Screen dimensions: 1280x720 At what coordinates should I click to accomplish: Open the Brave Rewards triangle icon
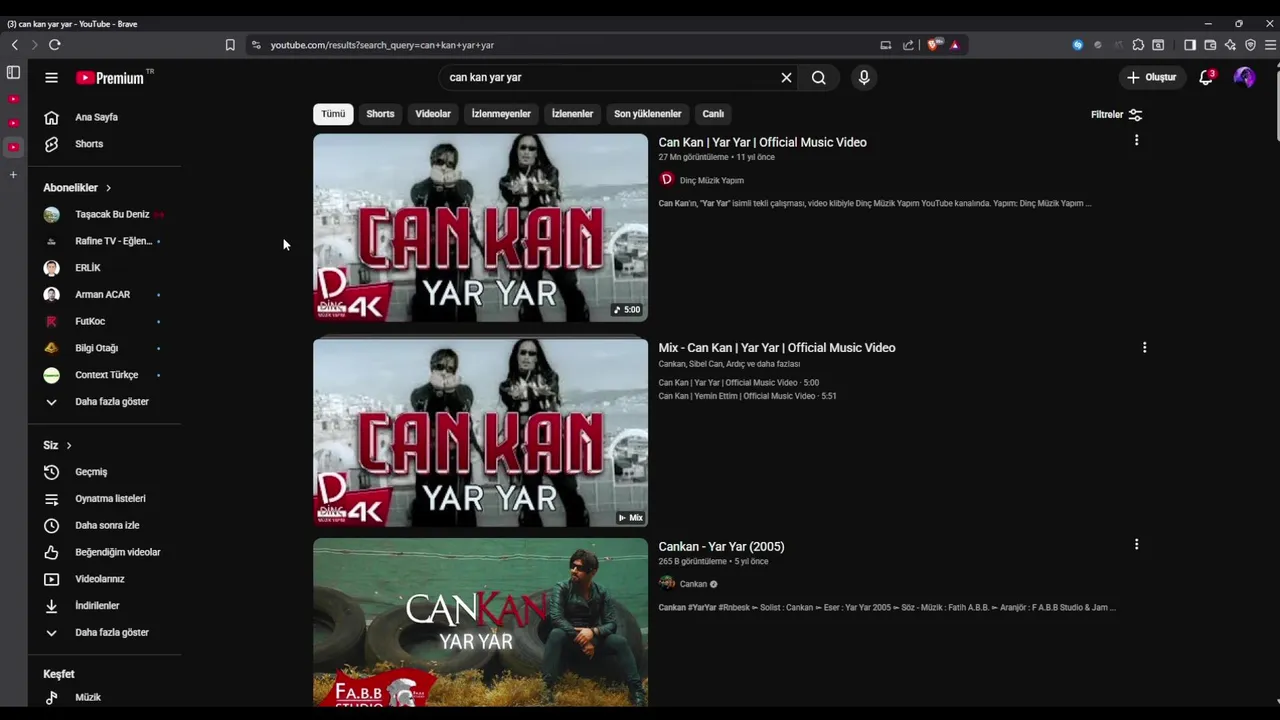pos(955,45)
